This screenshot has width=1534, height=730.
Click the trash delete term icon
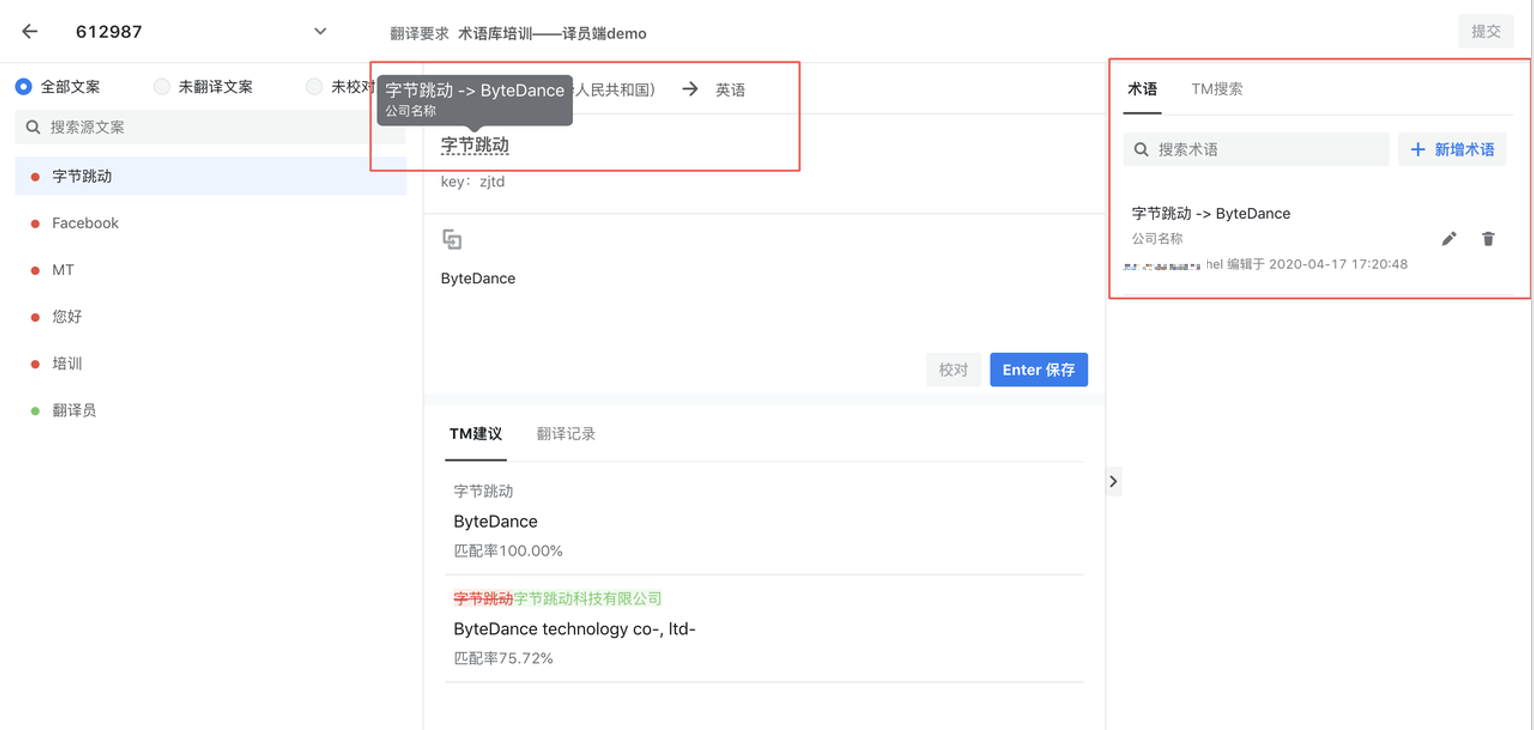tap(1488, 239)
